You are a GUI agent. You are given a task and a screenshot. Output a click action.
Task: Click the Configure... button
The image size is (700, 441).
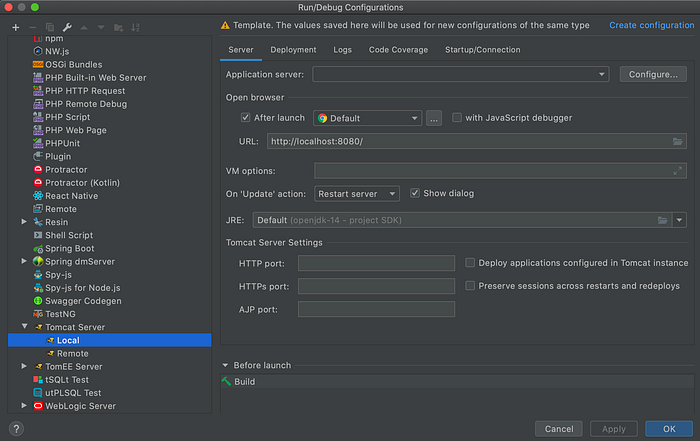[x=653, y=74]
